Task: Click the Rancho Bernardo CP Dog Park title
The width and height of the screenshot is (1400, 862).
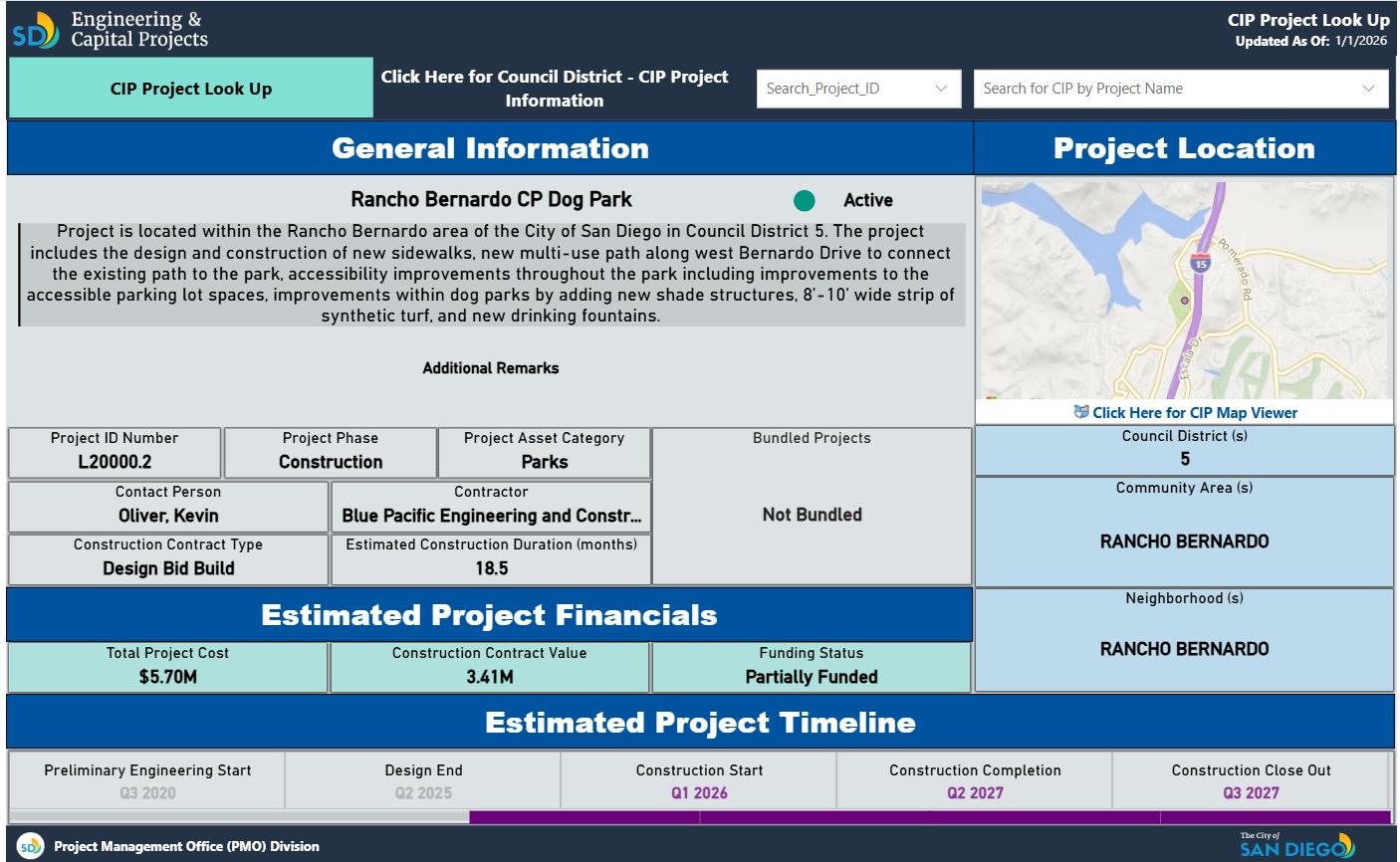Action: 492,199
